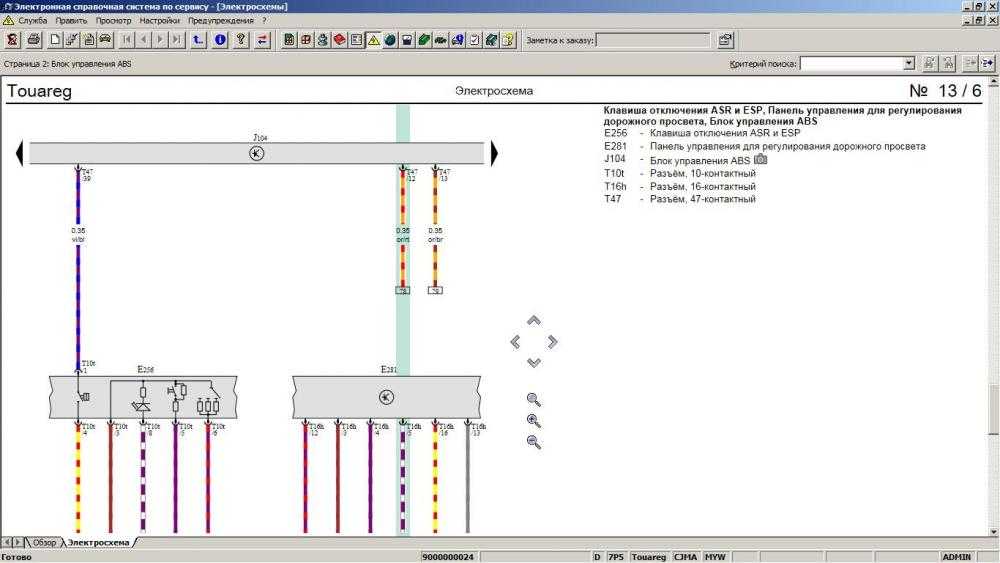Click the question mark help icon

pyautogui.click(x=241, y=40)
